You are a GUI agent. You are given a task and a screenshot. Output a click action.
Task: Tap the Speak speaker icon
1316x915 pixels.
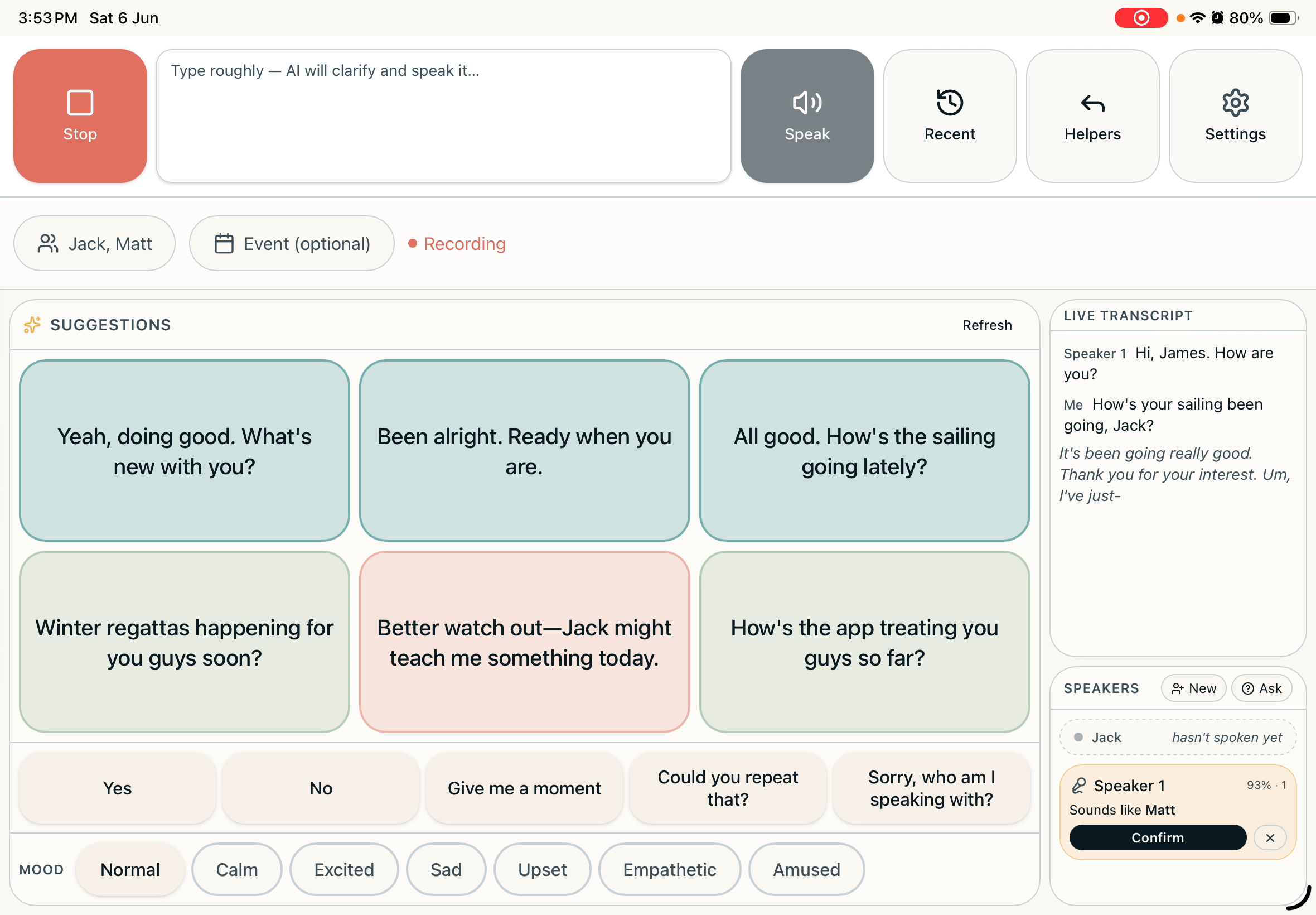(x=807, y=103)
